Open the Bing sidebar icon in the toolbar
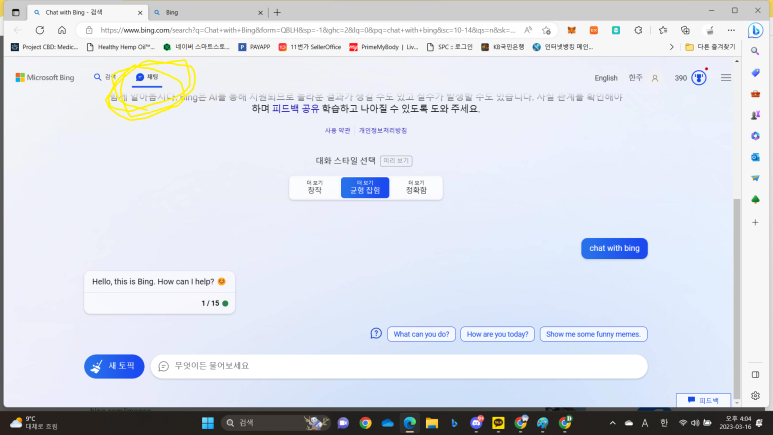This screenshot has width=773, height=435. coord(755,31)
